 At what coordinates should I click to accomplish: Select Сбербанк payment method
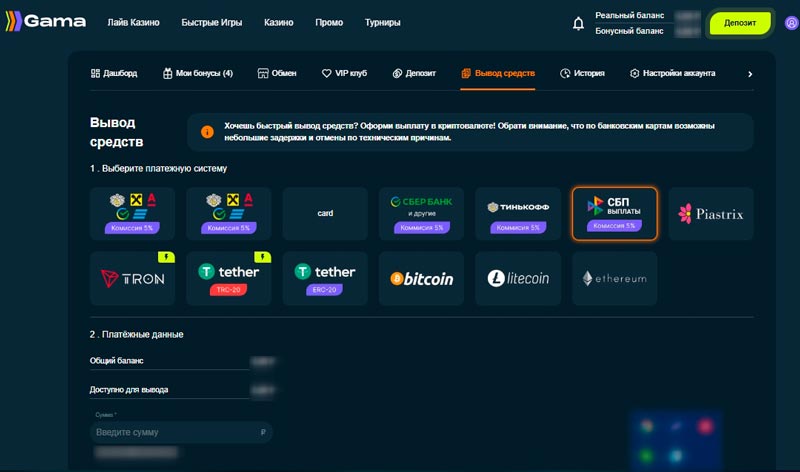(x=421, y=213)
